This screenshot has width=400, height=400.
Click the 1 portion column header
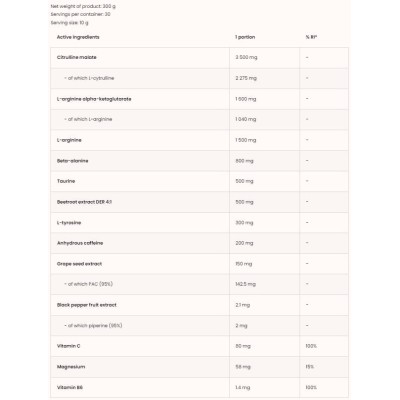245,37
